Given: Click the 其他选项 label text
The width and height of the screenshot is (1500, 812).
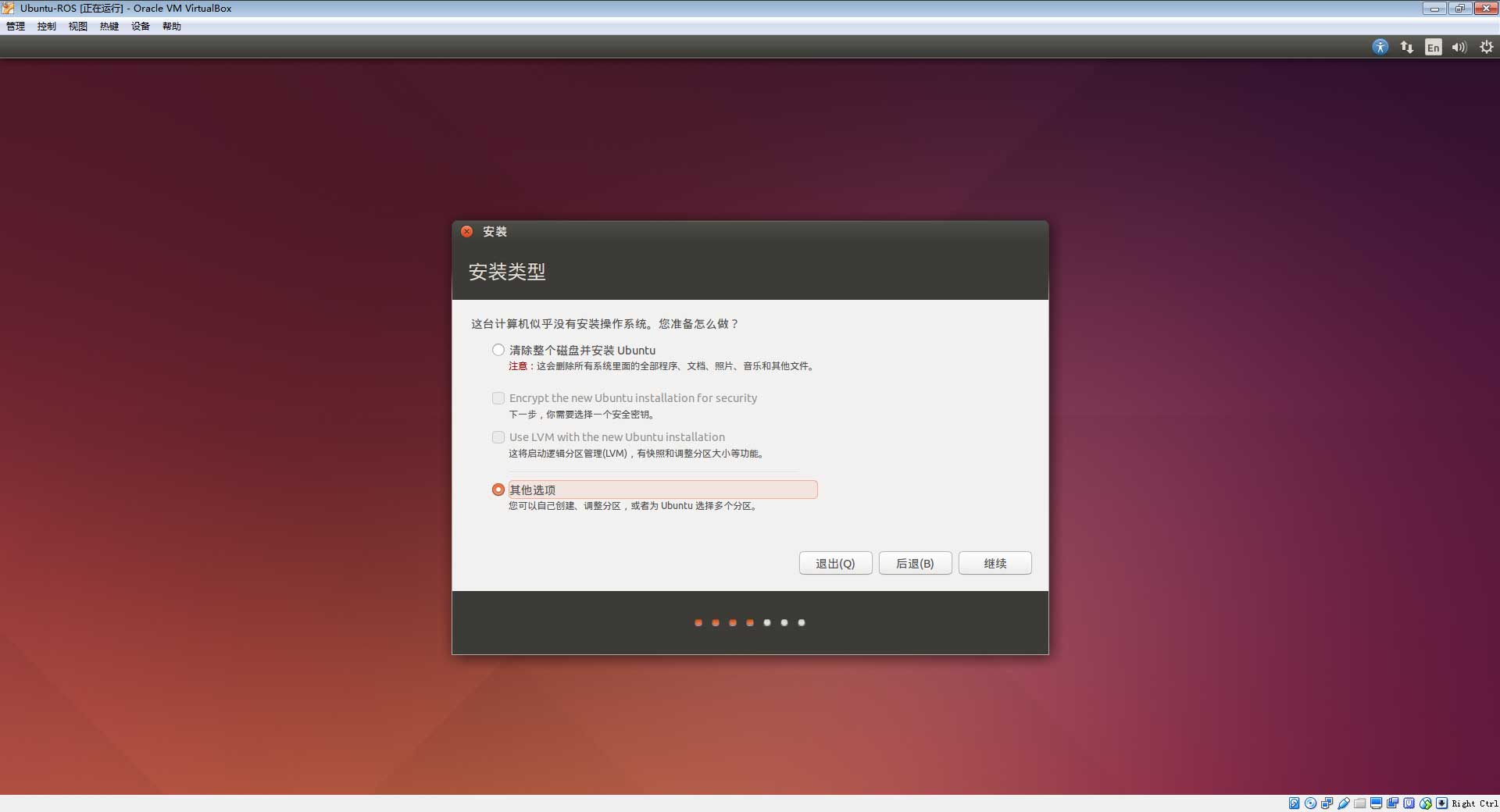Looking at the screenshot, I should tap(532, 490).
